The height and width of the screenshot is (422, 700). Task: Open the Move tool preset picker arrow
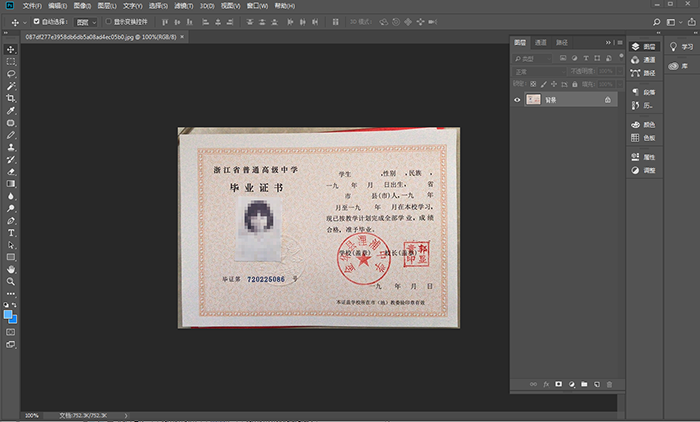click(25, 22)
